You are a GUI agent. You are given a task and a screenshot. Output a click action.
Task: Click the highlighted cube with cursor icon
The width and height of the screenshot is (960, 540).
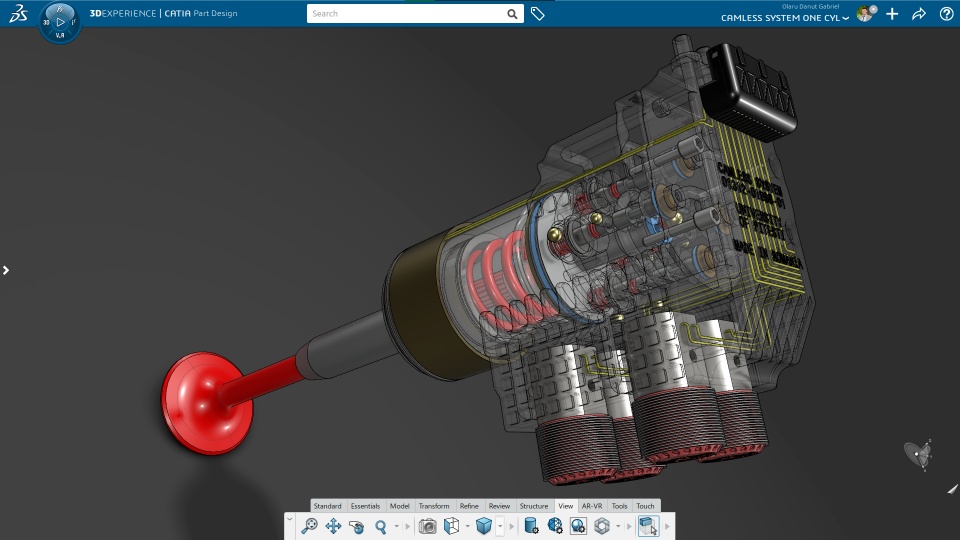point(648,526)
